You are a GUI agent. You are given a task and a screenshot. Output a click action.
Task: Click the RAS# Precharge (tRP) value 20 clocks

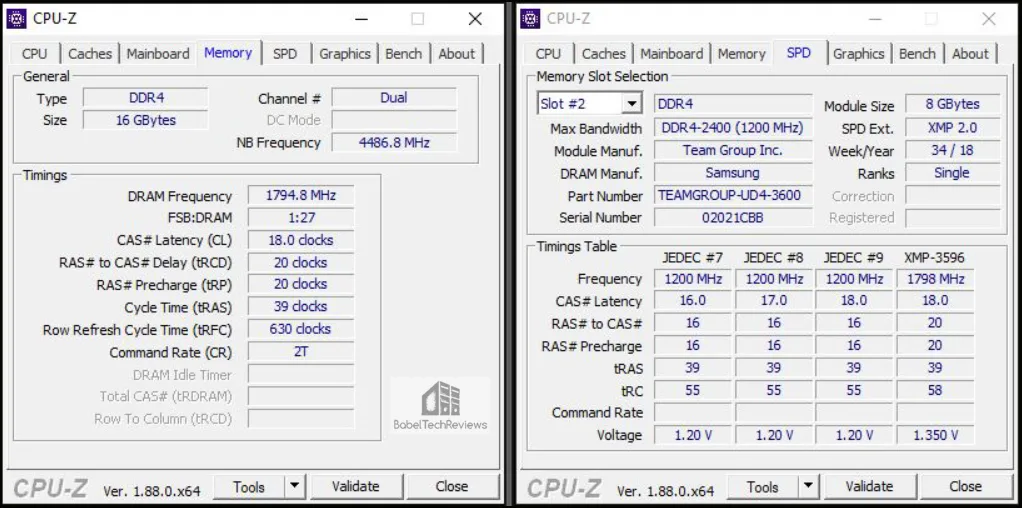301,284
